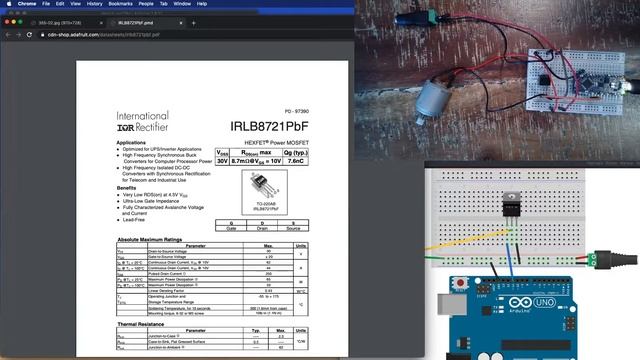Go back to previous page

click(x=8, y=35)
